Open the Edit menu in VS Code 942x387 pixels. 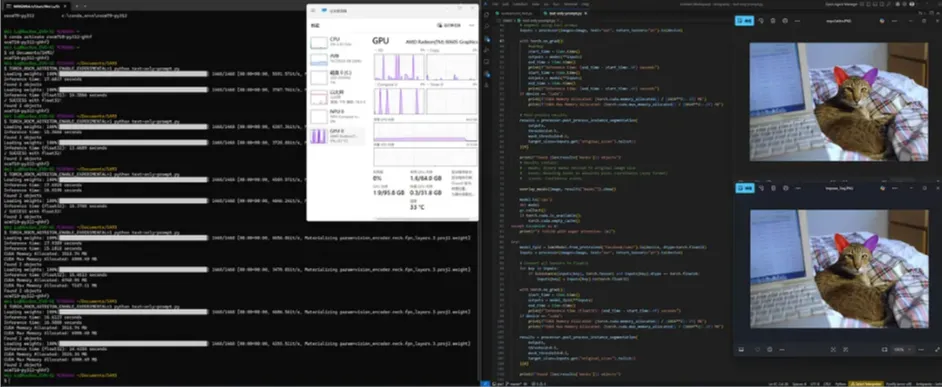click(x=505, y=4)
